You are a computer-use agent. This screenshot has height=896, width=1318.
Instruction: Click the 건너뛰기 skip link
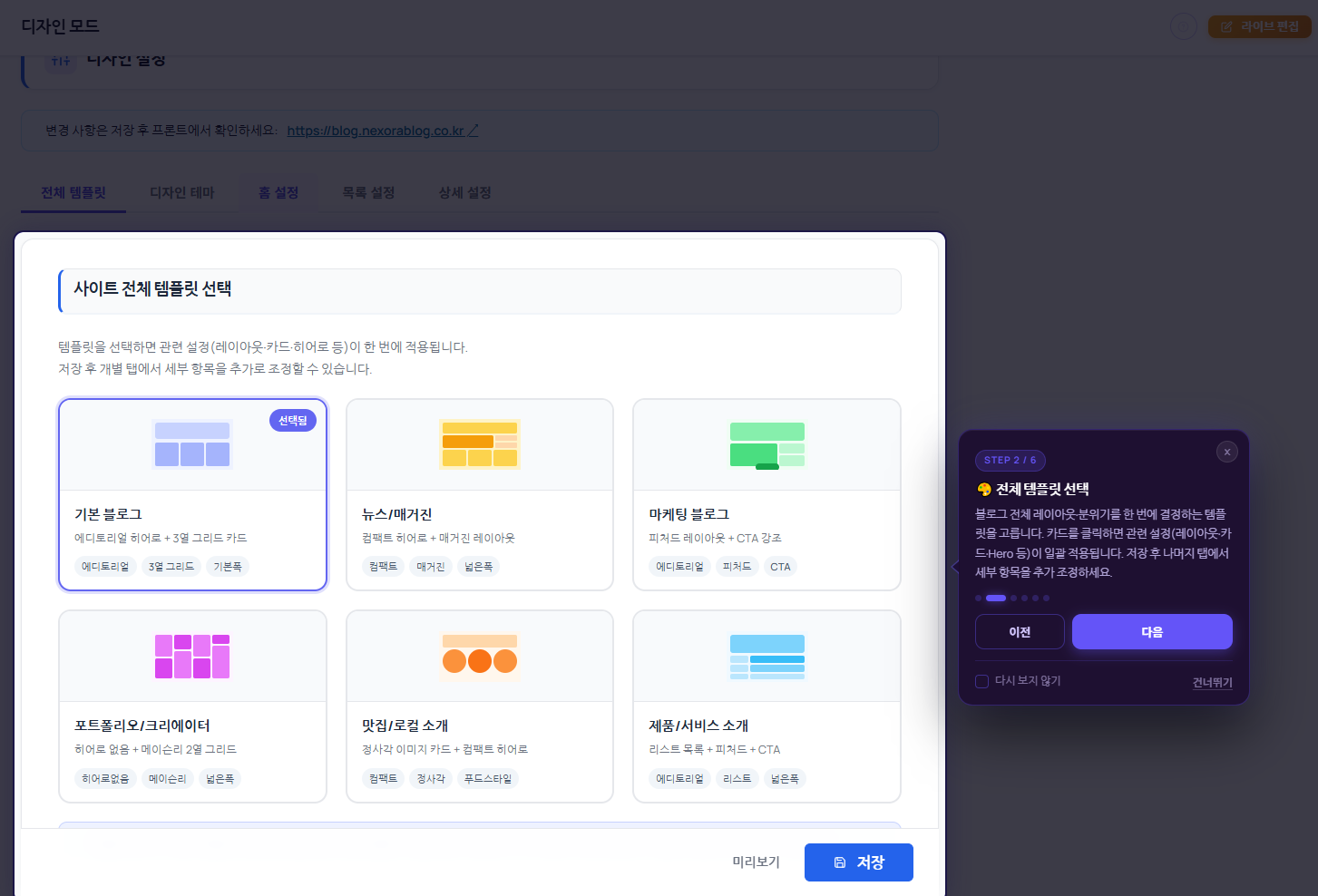pos(1212,683)
